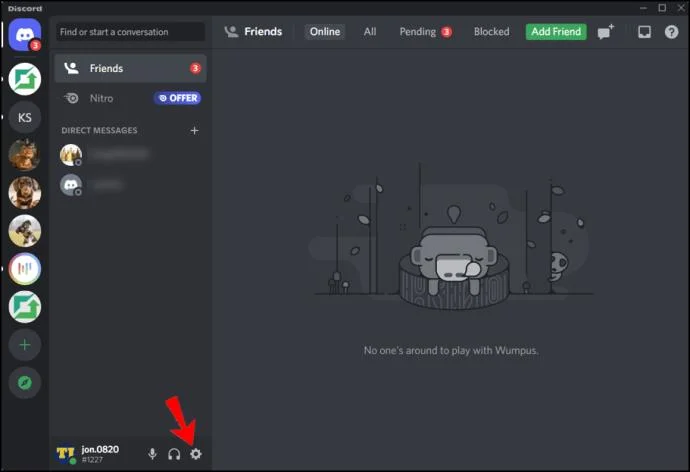Switch to the All friends tab
The image size is (690, 472).
coord(370,32)
